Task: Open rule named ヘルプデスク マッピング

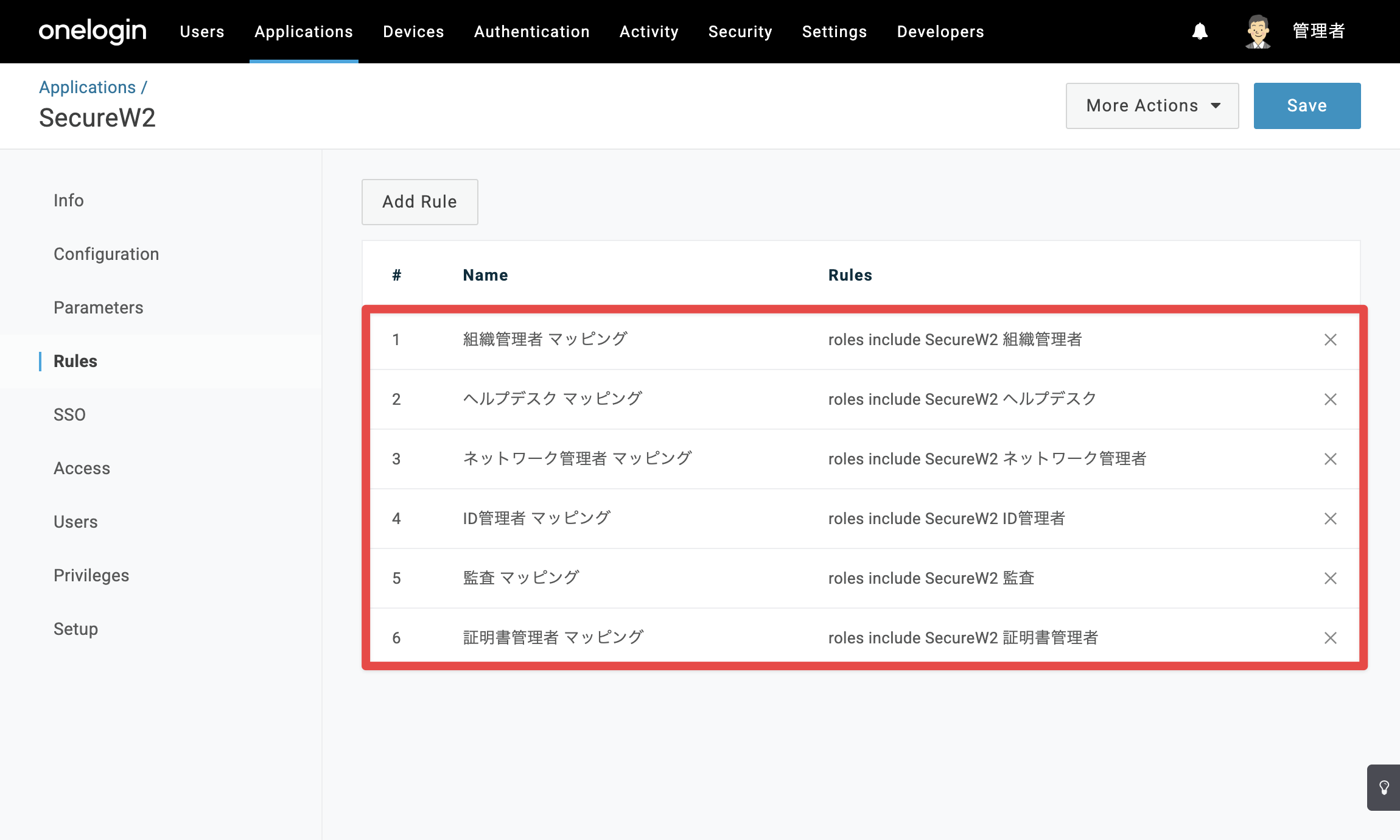Action: pyautogui.click(x=553, y=399)
